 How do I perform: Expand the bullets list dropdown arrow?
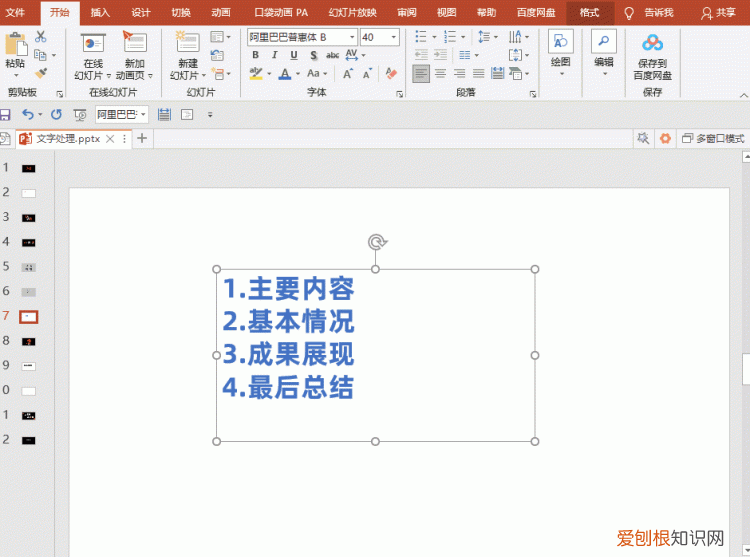coord(434,37)
